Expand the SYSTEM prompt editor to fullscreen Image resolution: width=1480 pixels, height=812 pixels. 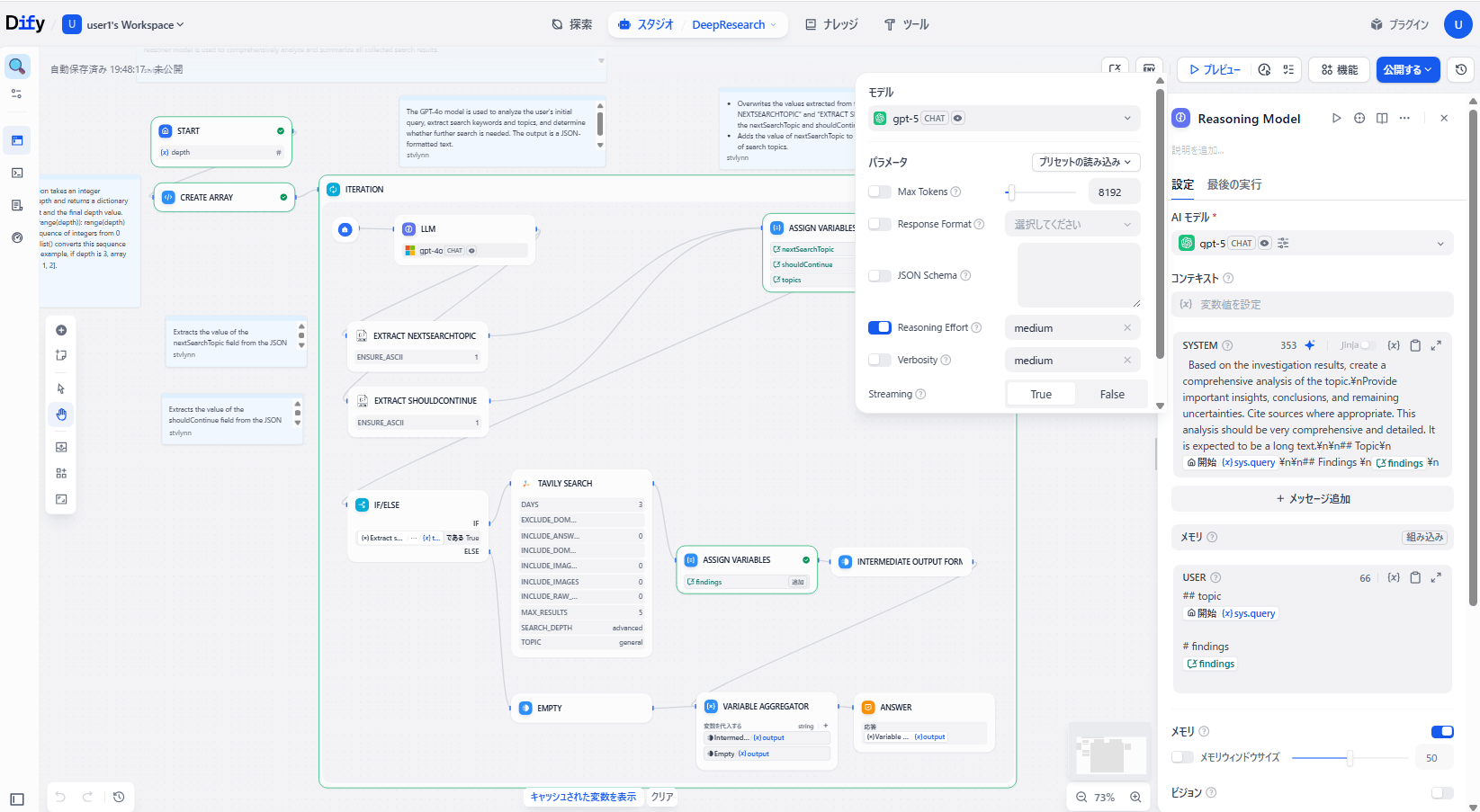(x=1436, y=345)
